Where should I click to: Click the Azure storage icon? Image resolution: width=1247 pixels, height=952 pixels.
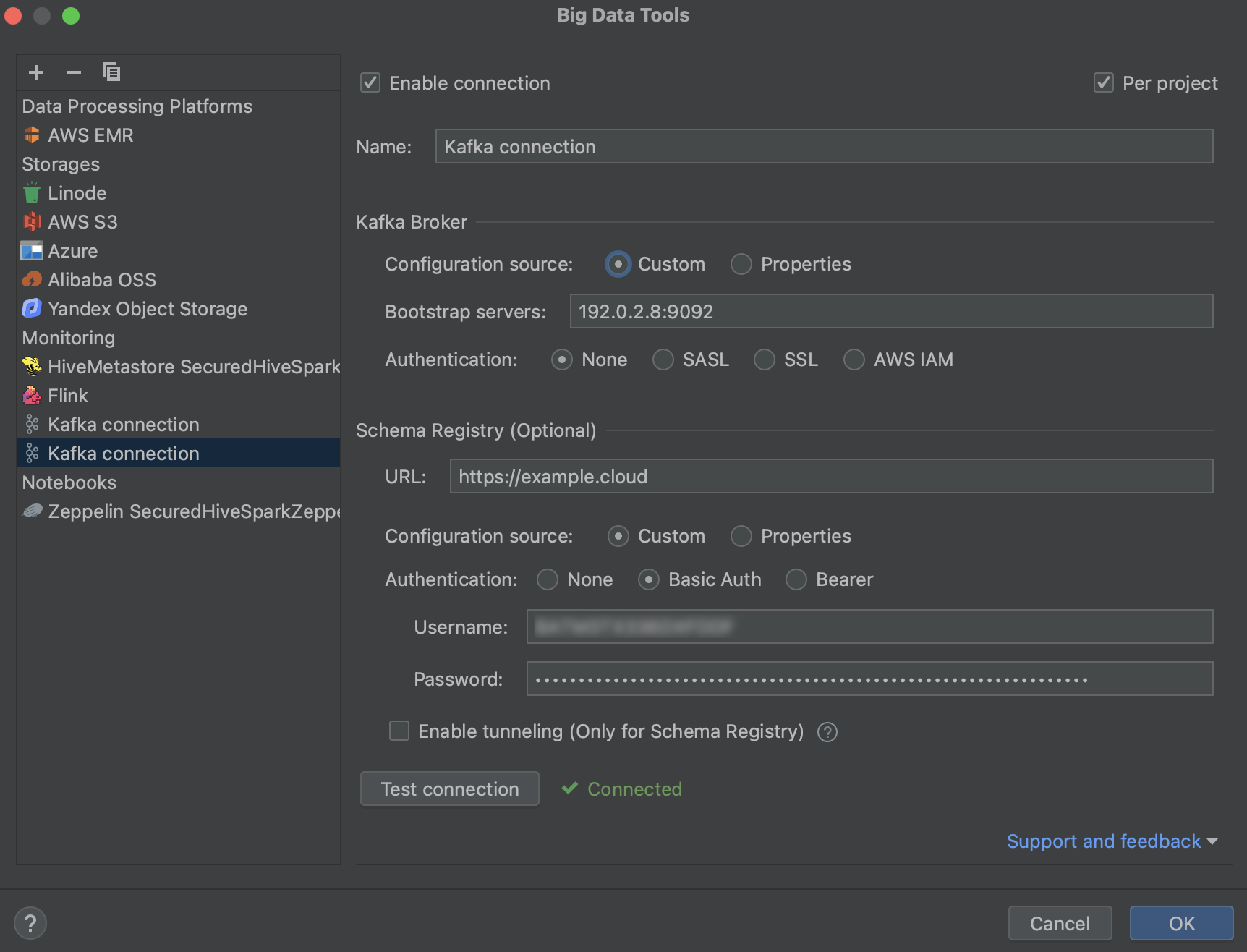click(31, 250)
